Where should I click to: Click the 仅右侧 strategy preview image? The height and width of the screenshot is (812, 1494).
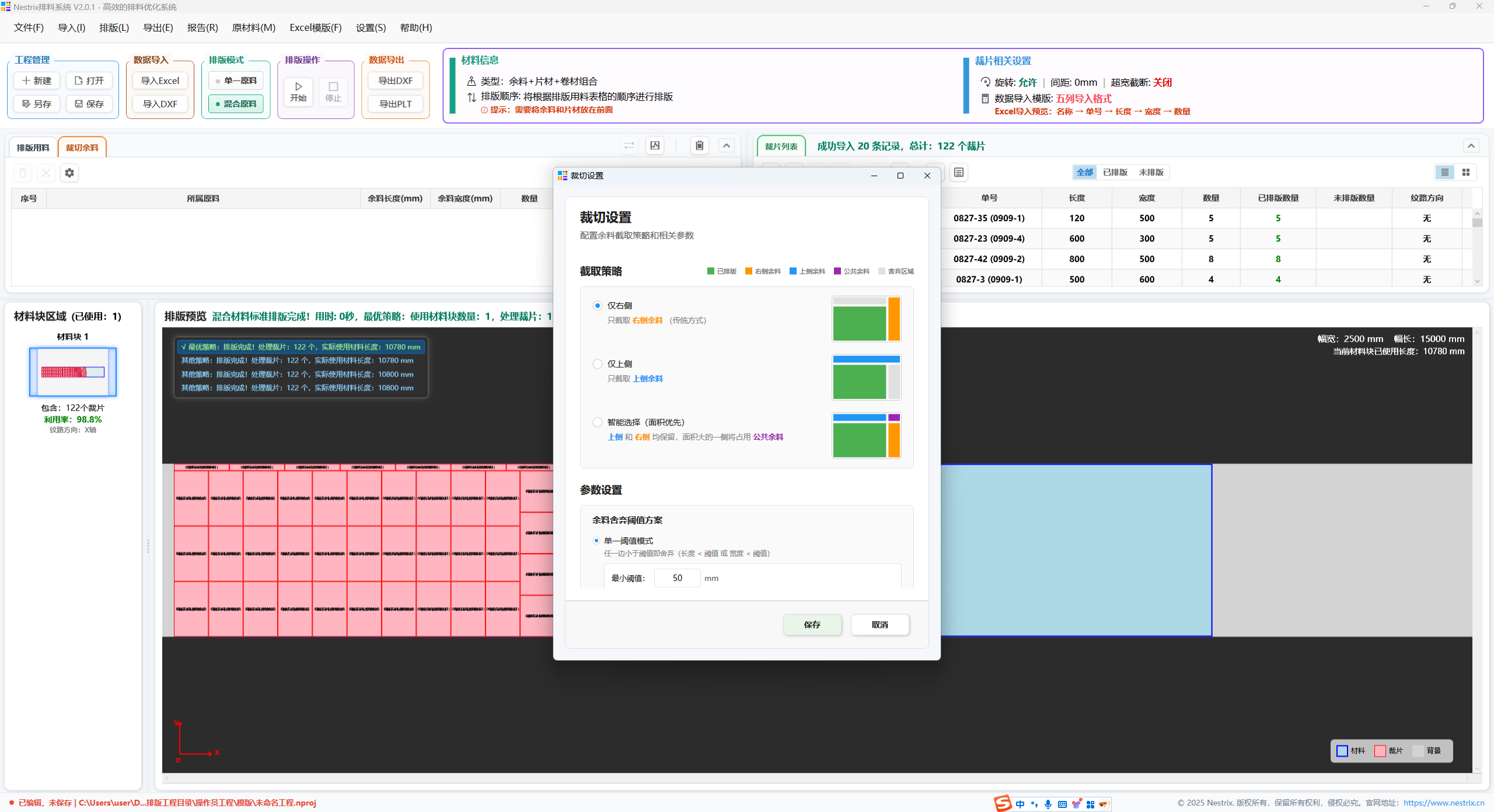866,318
